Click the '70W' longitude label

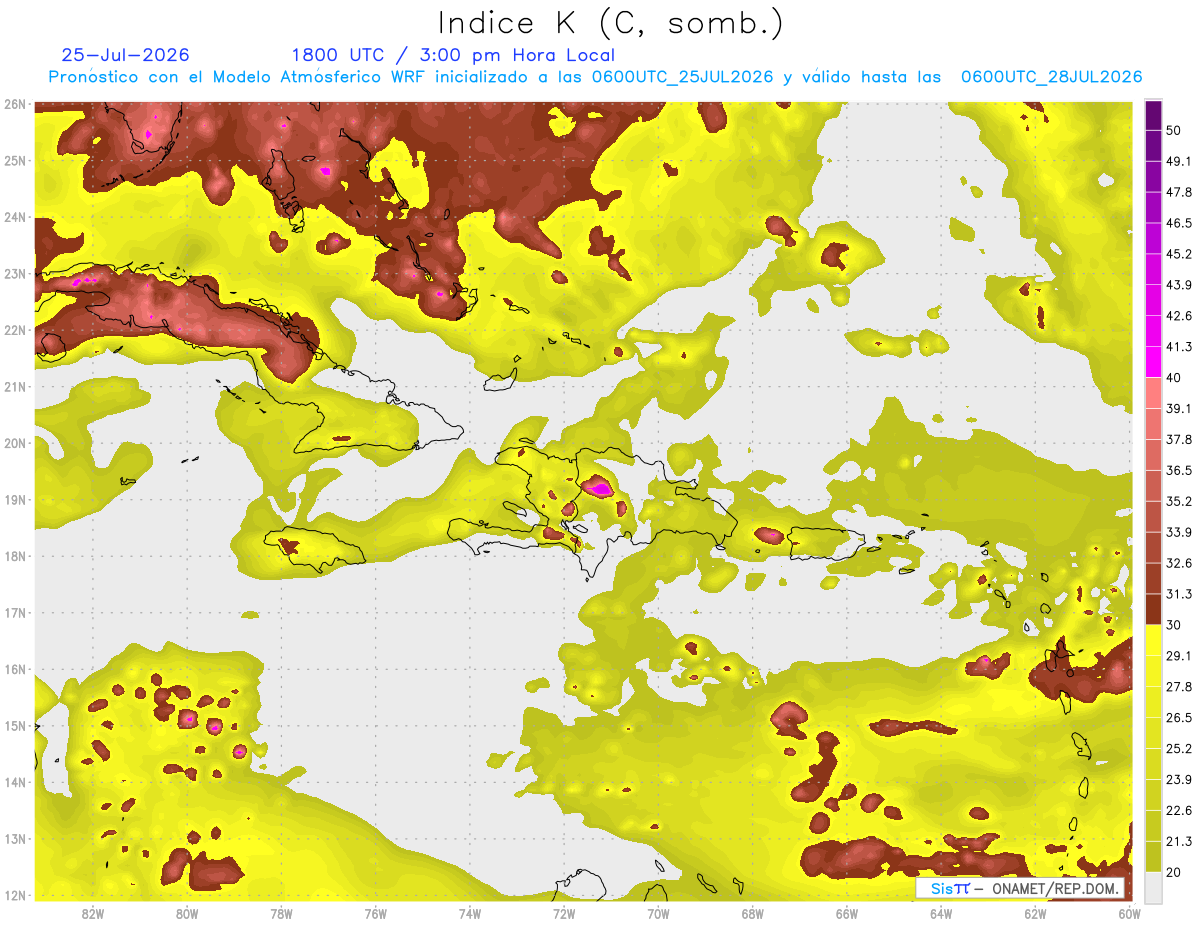pos(658,913)
